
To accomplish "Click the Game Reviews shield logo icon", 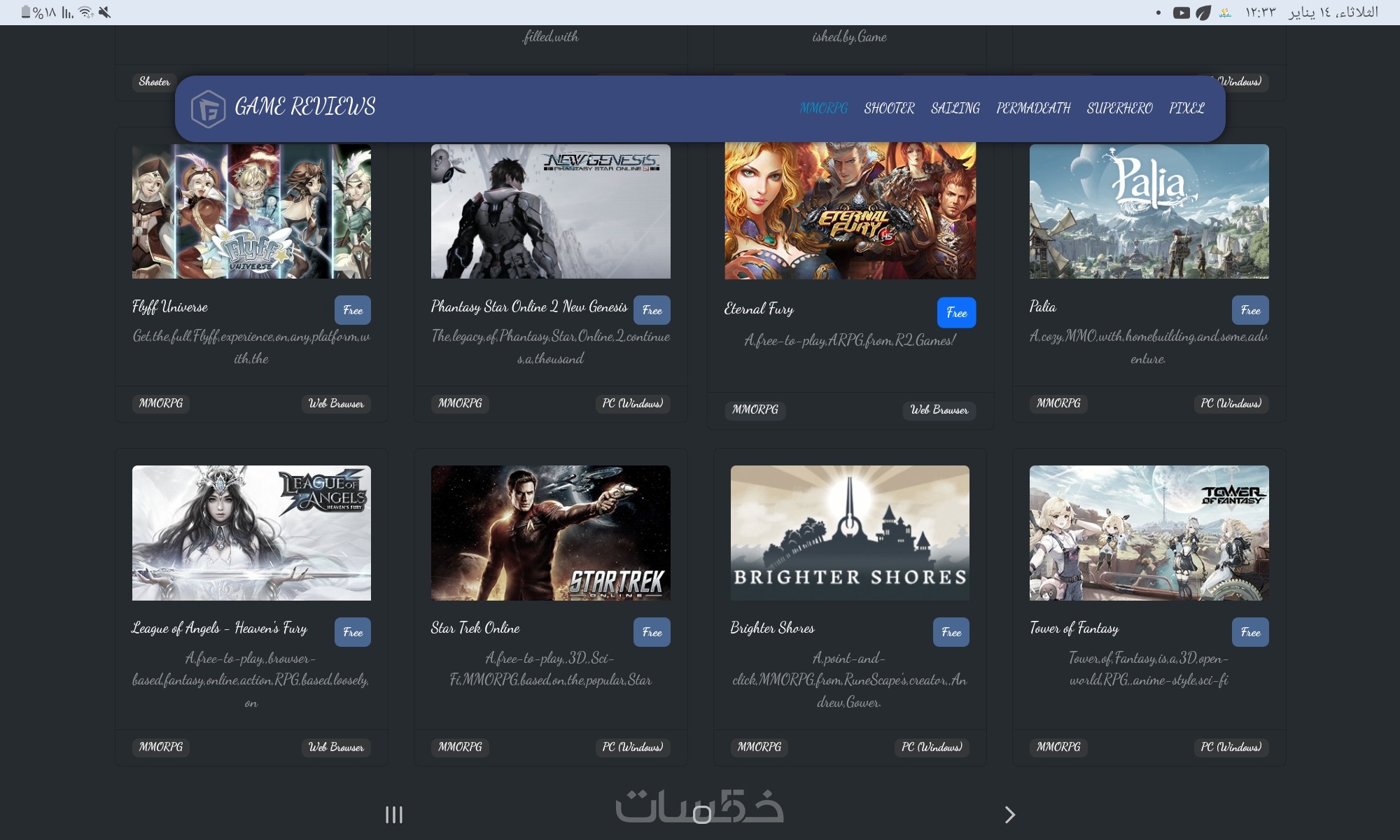I will pos(208,108).
